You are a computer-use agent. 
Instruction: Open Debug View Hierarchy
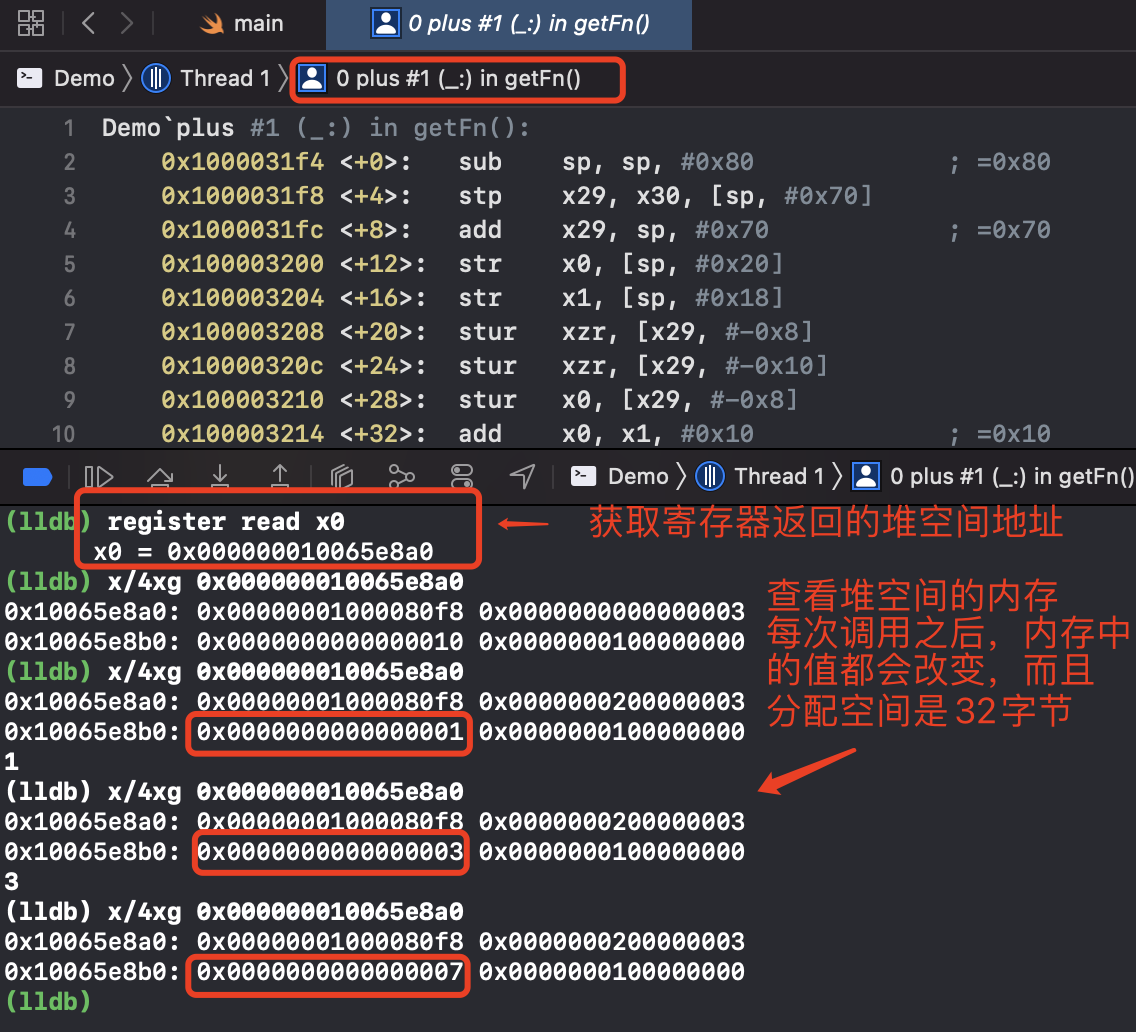click(x=342, y=477)
